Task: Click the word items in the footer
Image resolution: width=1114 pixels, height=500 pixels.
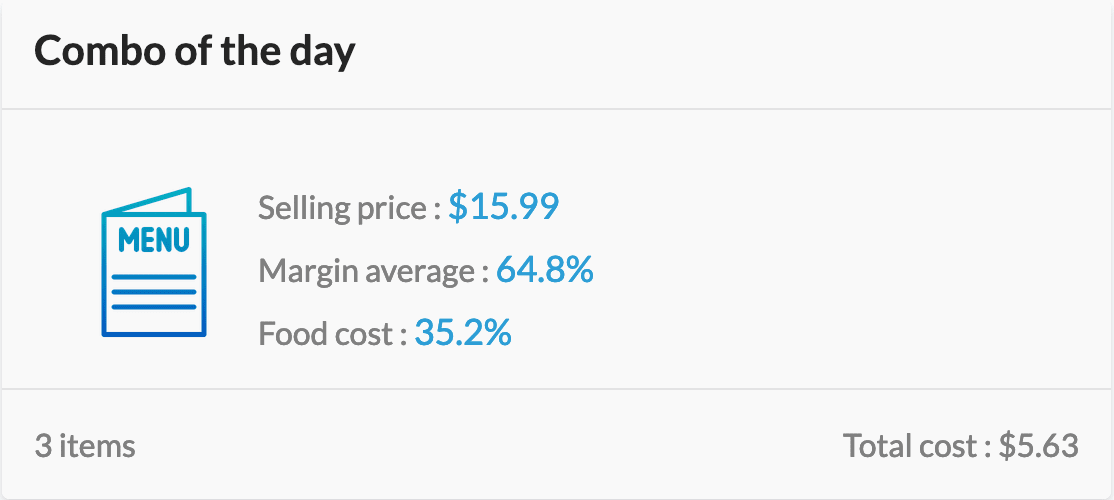Action: [x=97, y=446]
